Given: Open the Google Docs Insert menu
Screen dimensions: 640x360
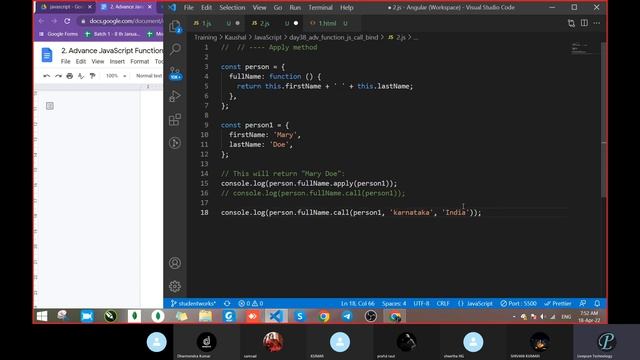Looking at the screenshot, I should coord(117,62).
